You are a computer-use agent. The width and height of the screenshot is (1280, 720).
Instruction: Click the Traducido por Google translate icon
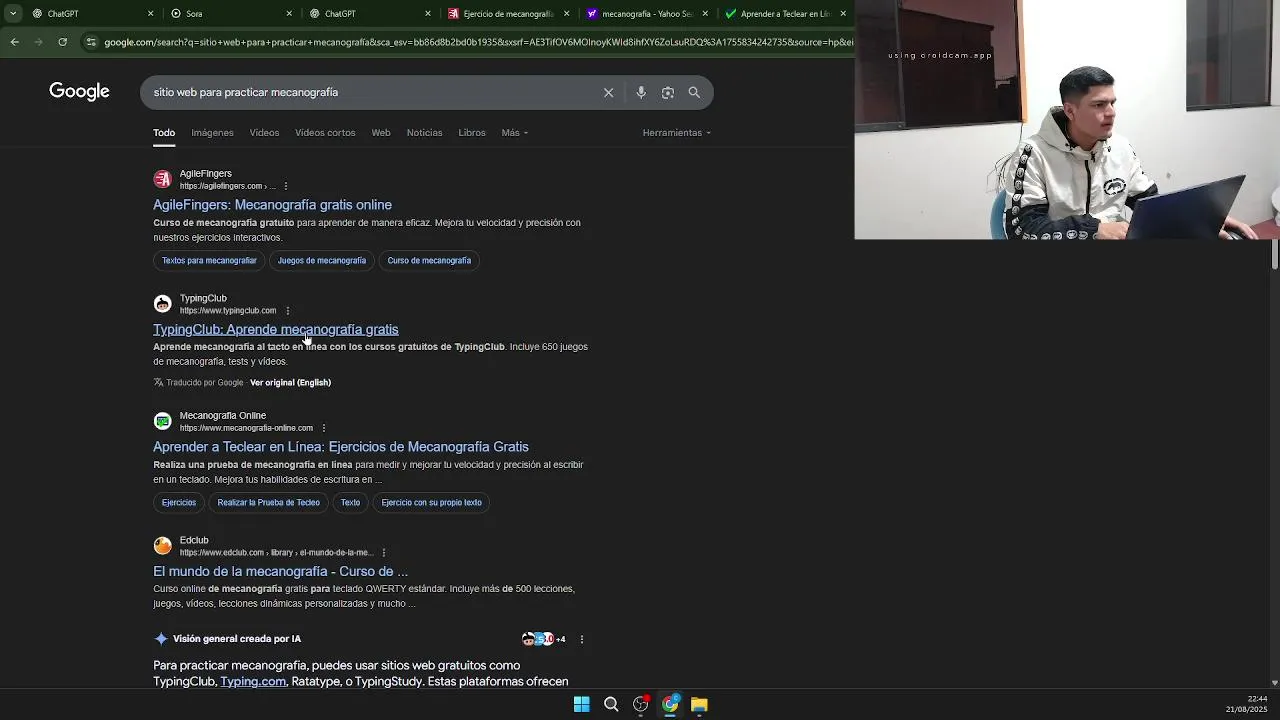coord(159,383)
